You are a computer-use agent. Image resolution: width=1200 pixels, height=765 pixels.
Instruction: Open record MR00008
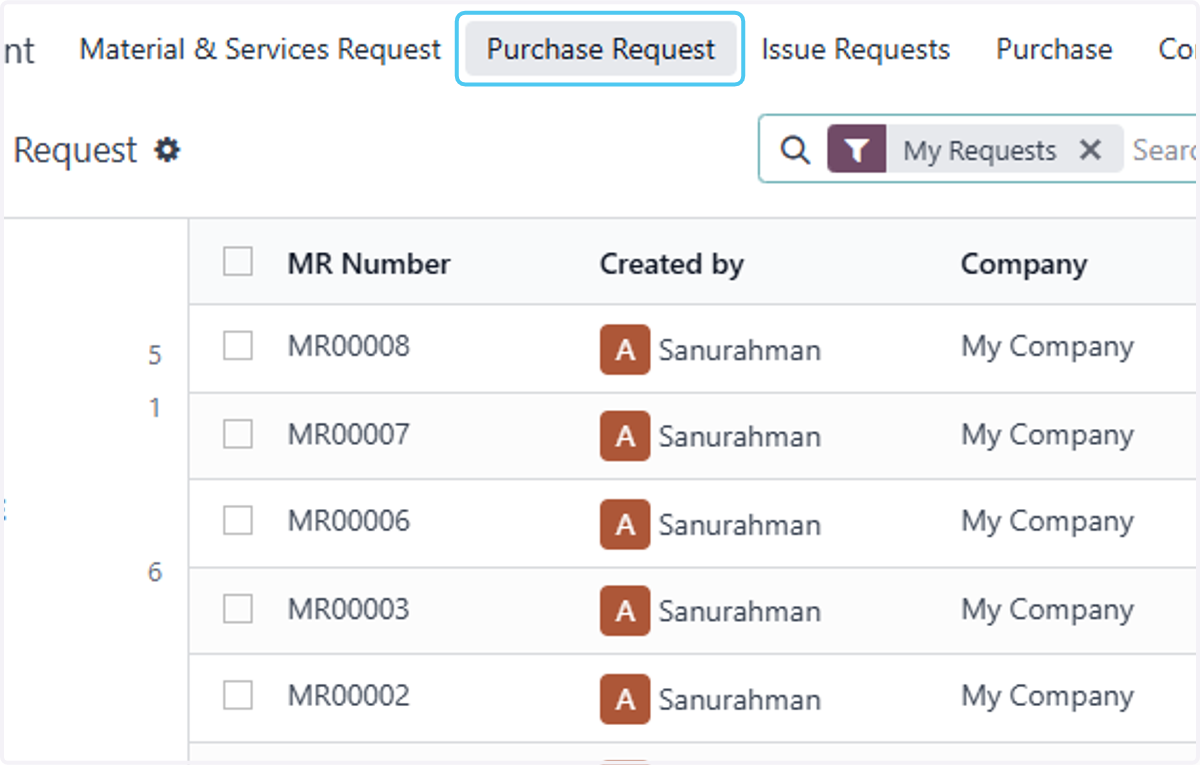tap(349, 347)
